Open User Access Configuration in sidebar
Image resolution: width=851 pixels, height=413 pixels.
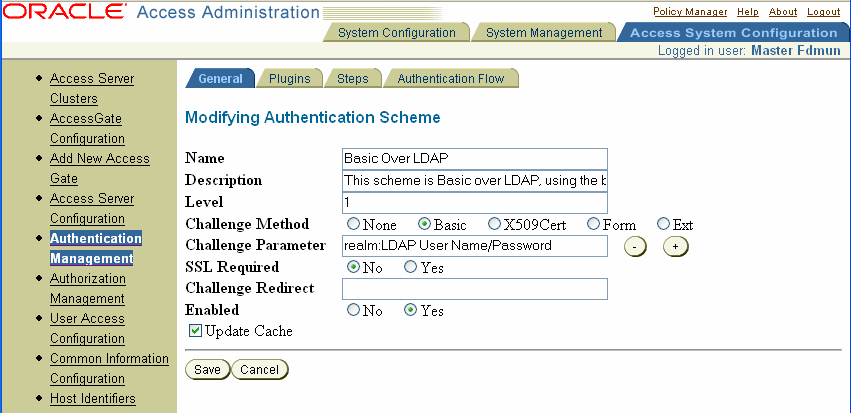[87, 328]
